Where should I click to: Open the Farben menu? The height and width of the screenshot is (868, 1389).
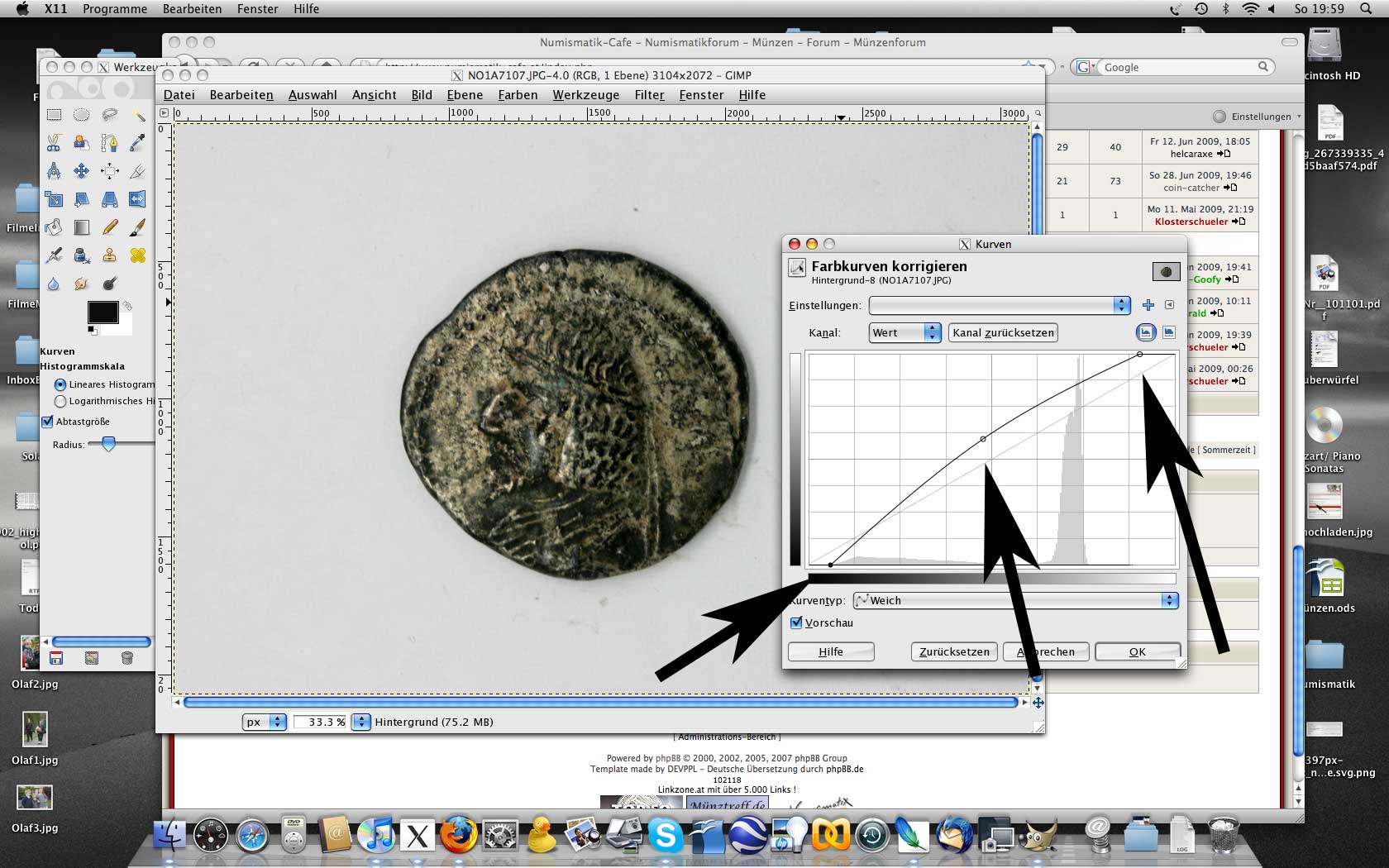tap(518, 95)
